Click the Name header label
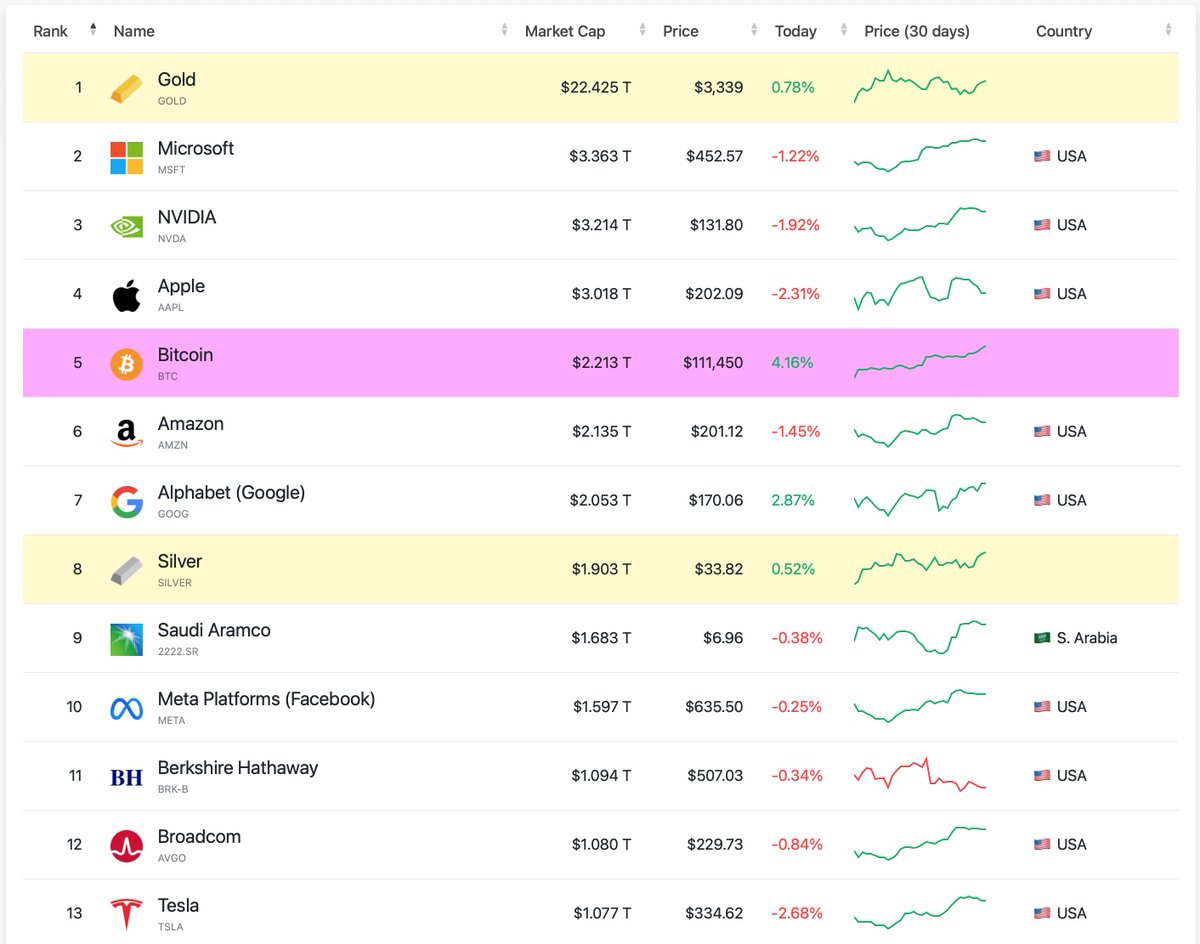 [x=134, y=31]
